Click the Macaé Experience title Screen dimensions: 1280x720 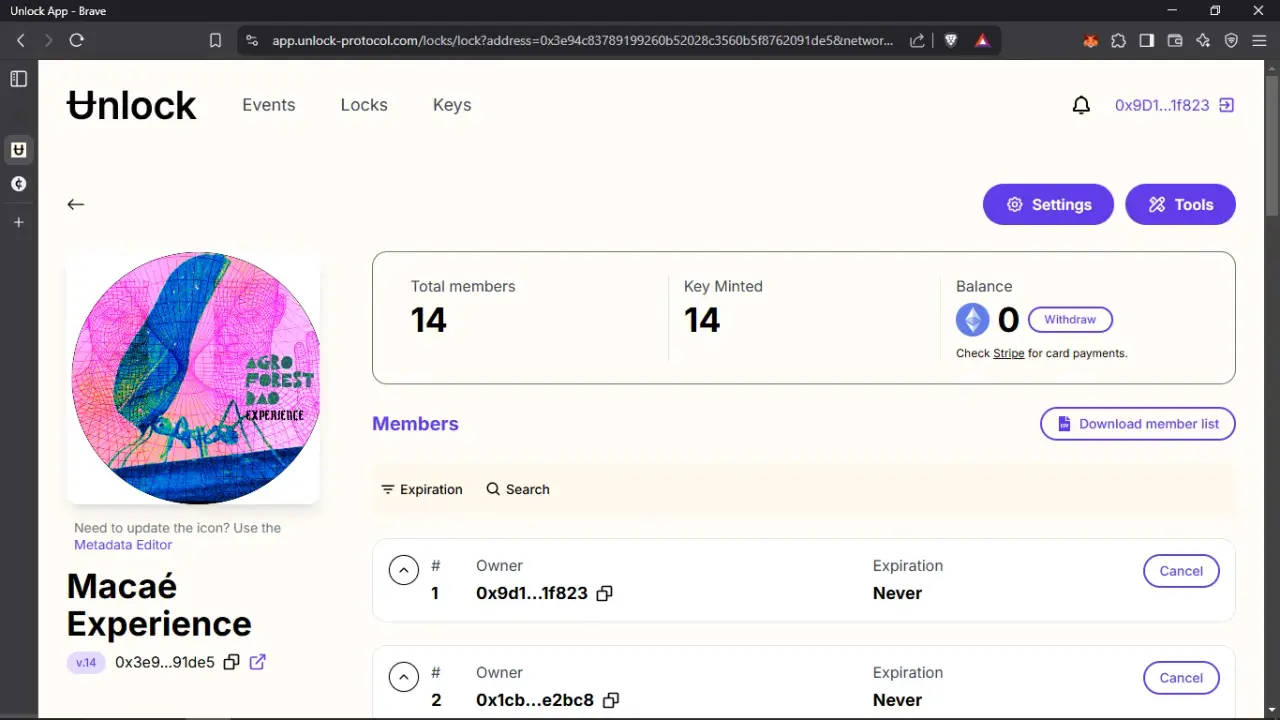pos(159,605)
